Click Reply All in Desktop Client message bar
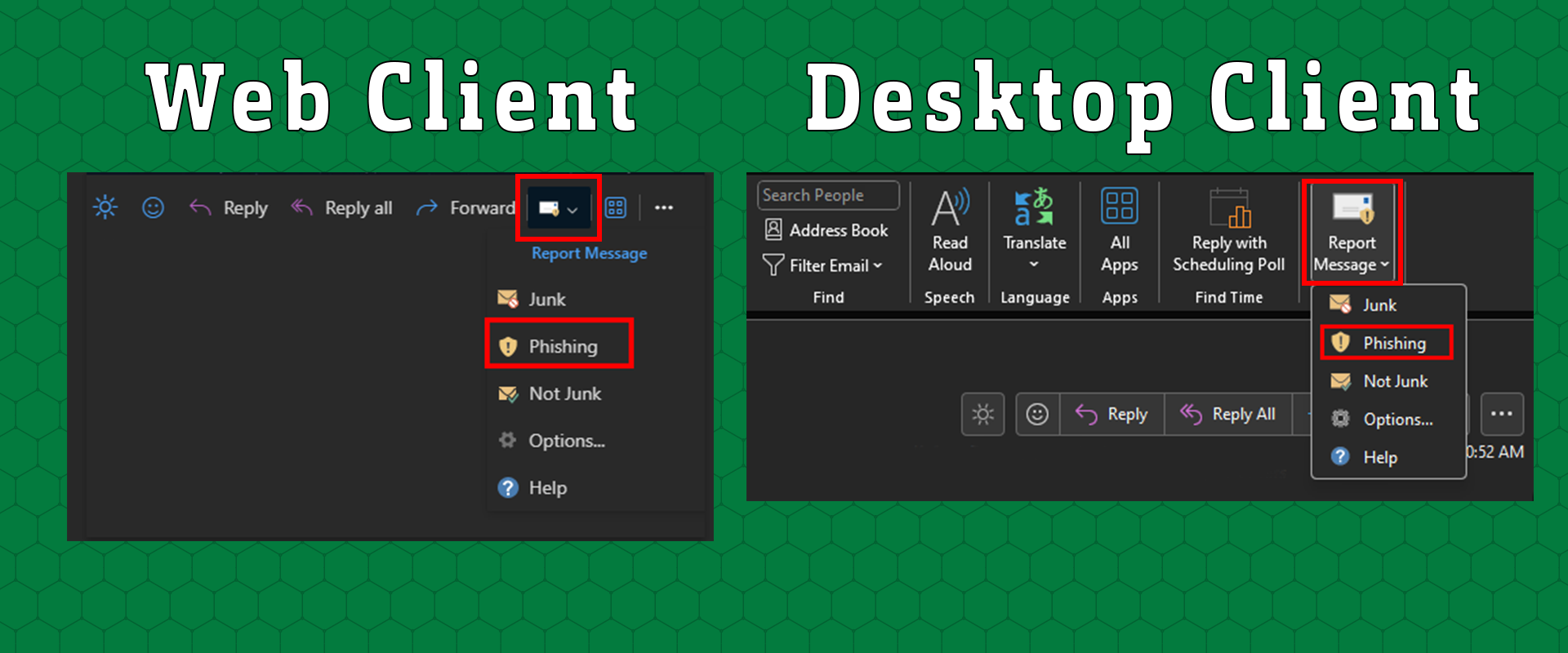1568x653 pixels. click(x=1228, y=415)
